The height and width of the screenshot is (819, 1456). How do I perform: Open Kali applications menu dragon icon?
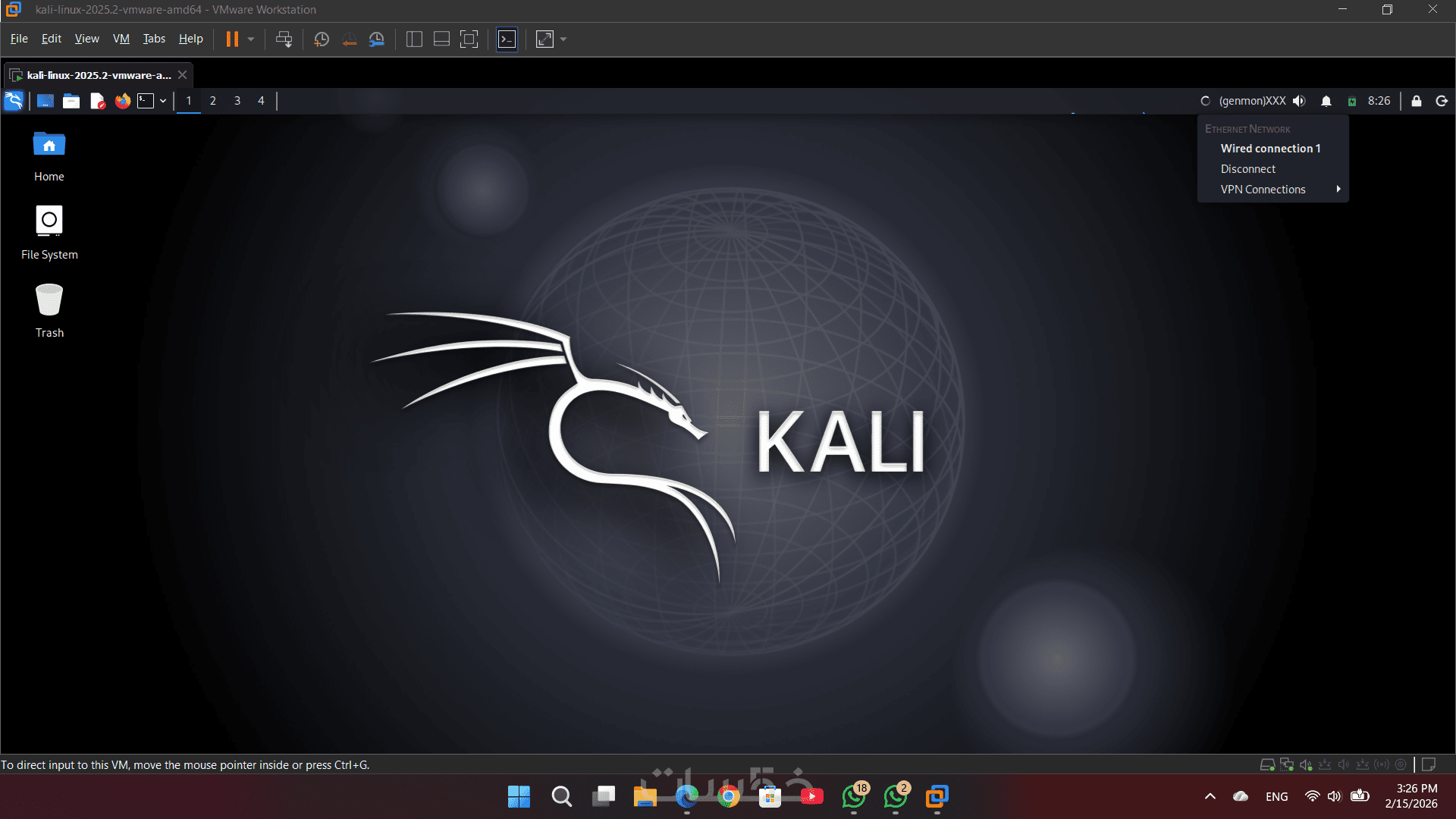14,101
